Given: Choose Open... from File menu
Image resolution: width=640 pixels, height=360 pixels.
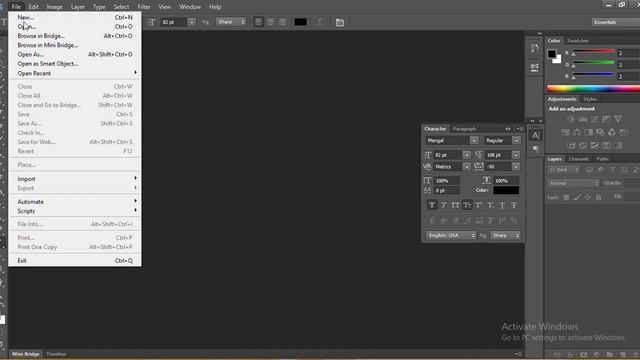Looking at the screenshot, I should pyautogui.click(x=75, y=27).
